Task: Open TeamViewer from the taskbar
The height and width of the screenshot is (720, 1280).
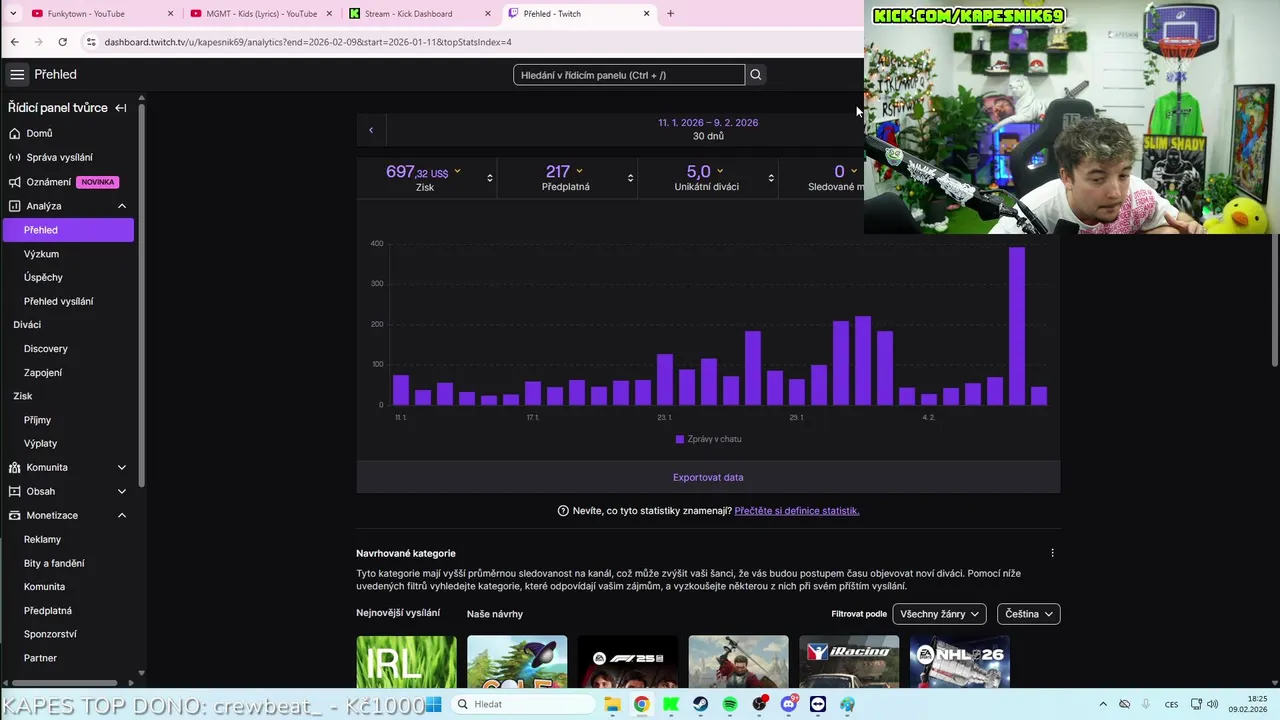Action: coord(818,704)
